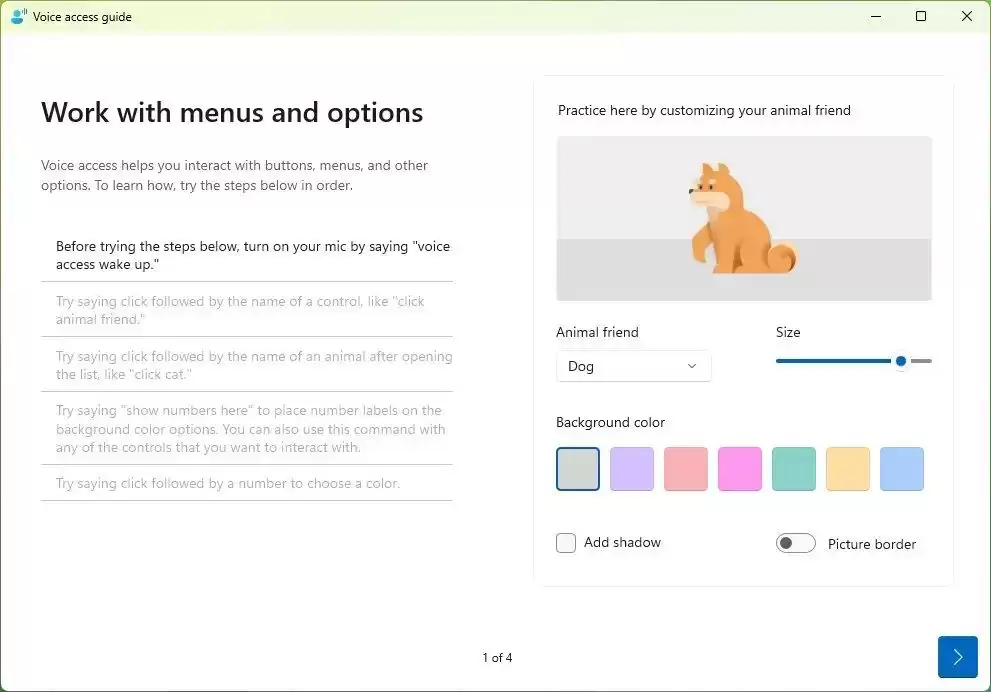Select the gray background color swatch
The height and width of the screenshot is (692, 991).
click(578, 469)
